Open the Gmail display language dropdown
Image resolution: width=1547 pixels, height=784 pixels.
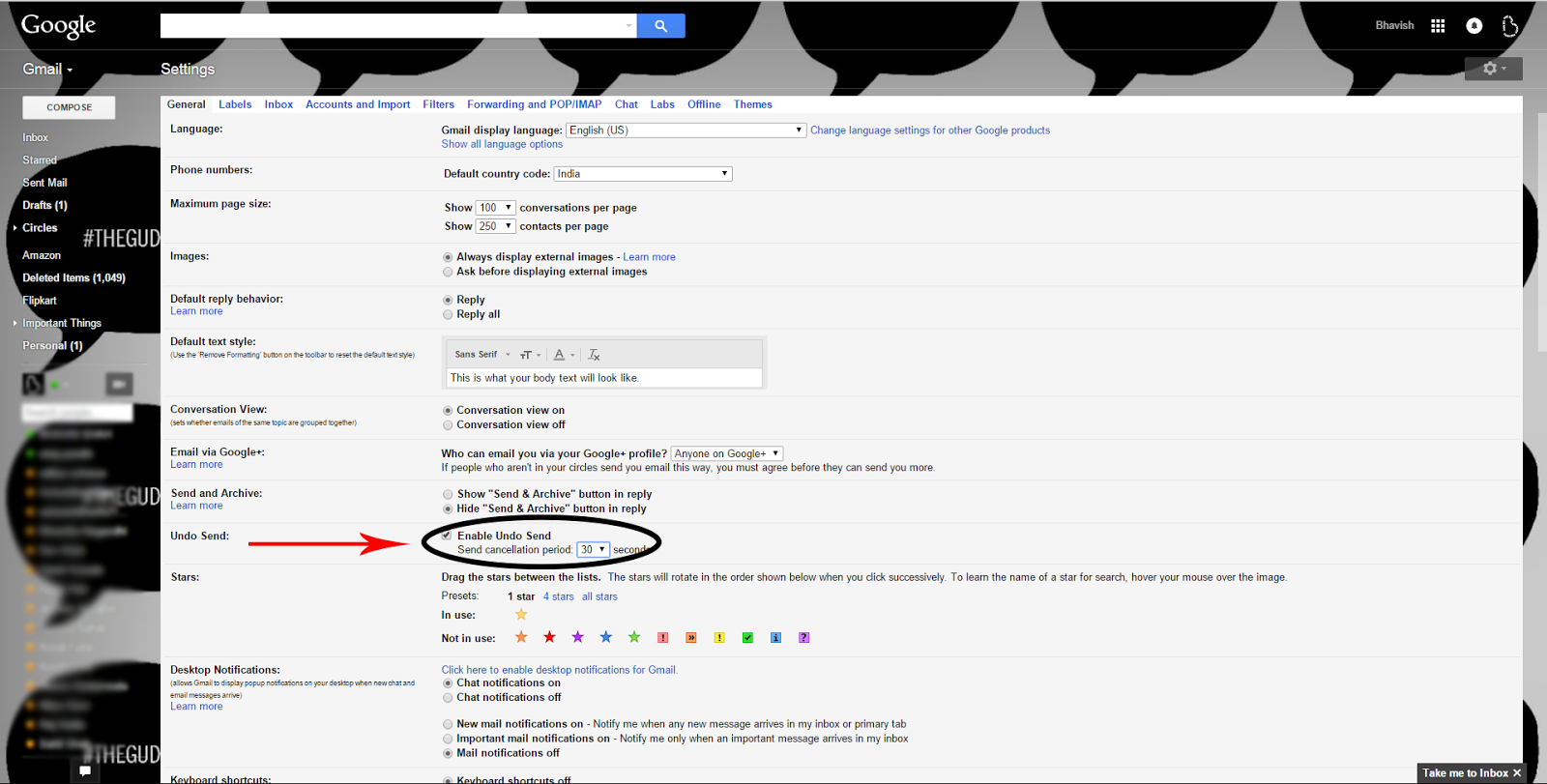(686, 130)
